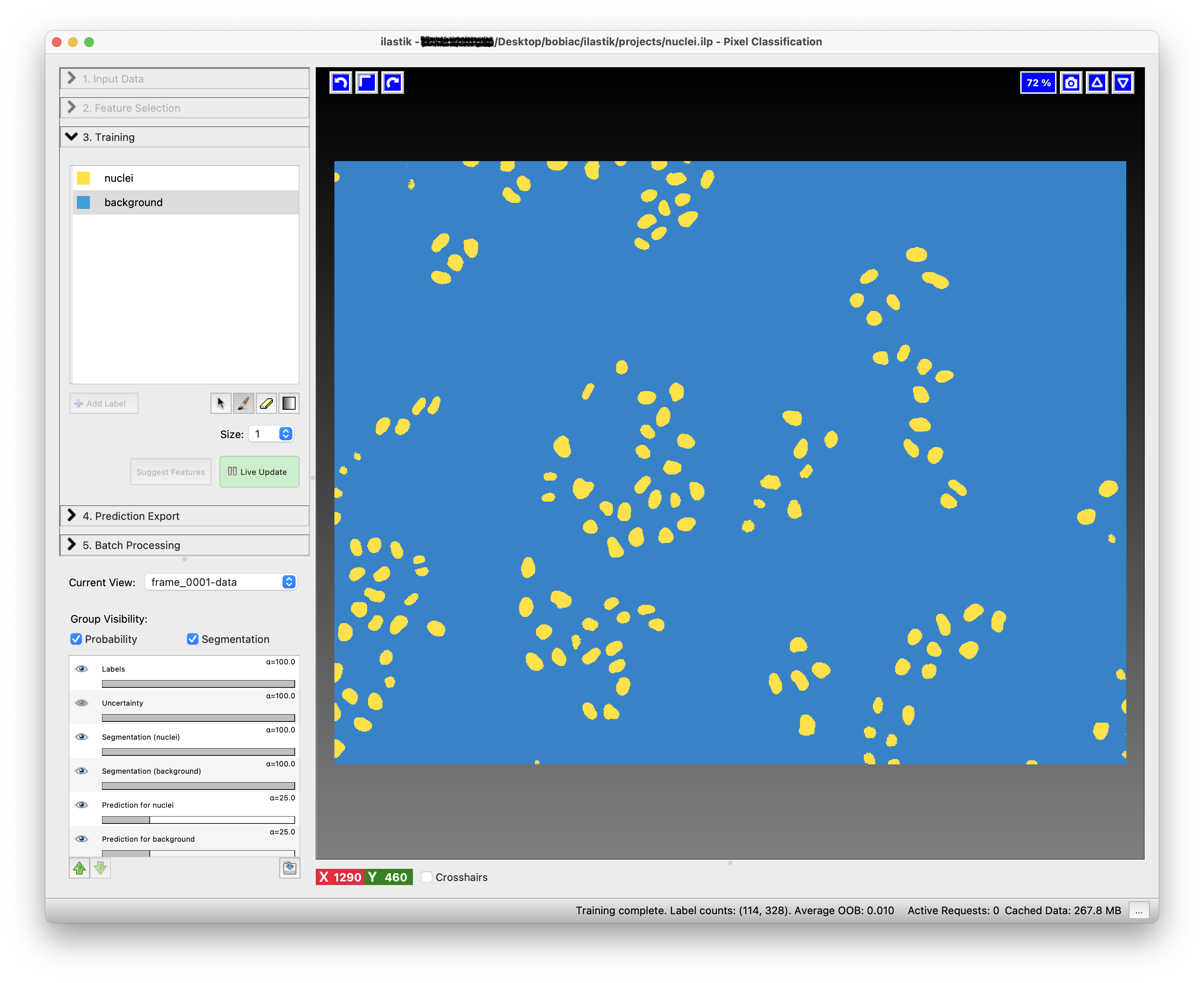Adjust the Prediction for nuclei opacity slider
This screenshot has height=983, width=1204.
pyautogui.click(x=198, y=819)
